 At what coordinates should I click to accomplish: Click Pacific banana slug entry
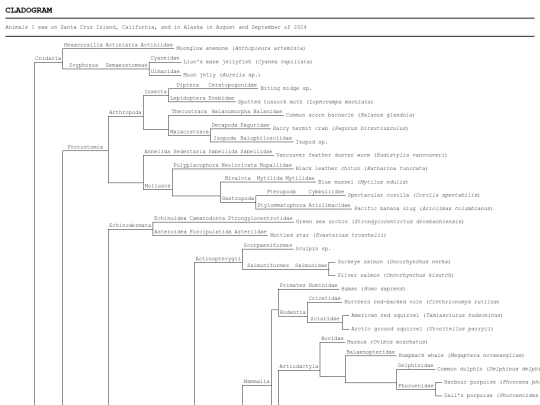coord(423,208)
